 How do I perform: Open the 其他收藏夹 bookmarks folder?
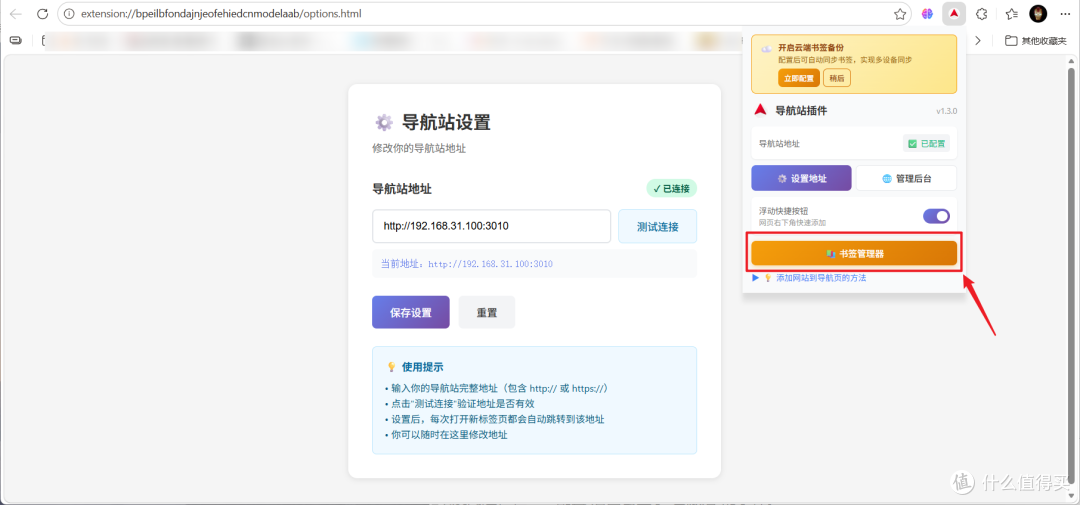coord(1037,41)
